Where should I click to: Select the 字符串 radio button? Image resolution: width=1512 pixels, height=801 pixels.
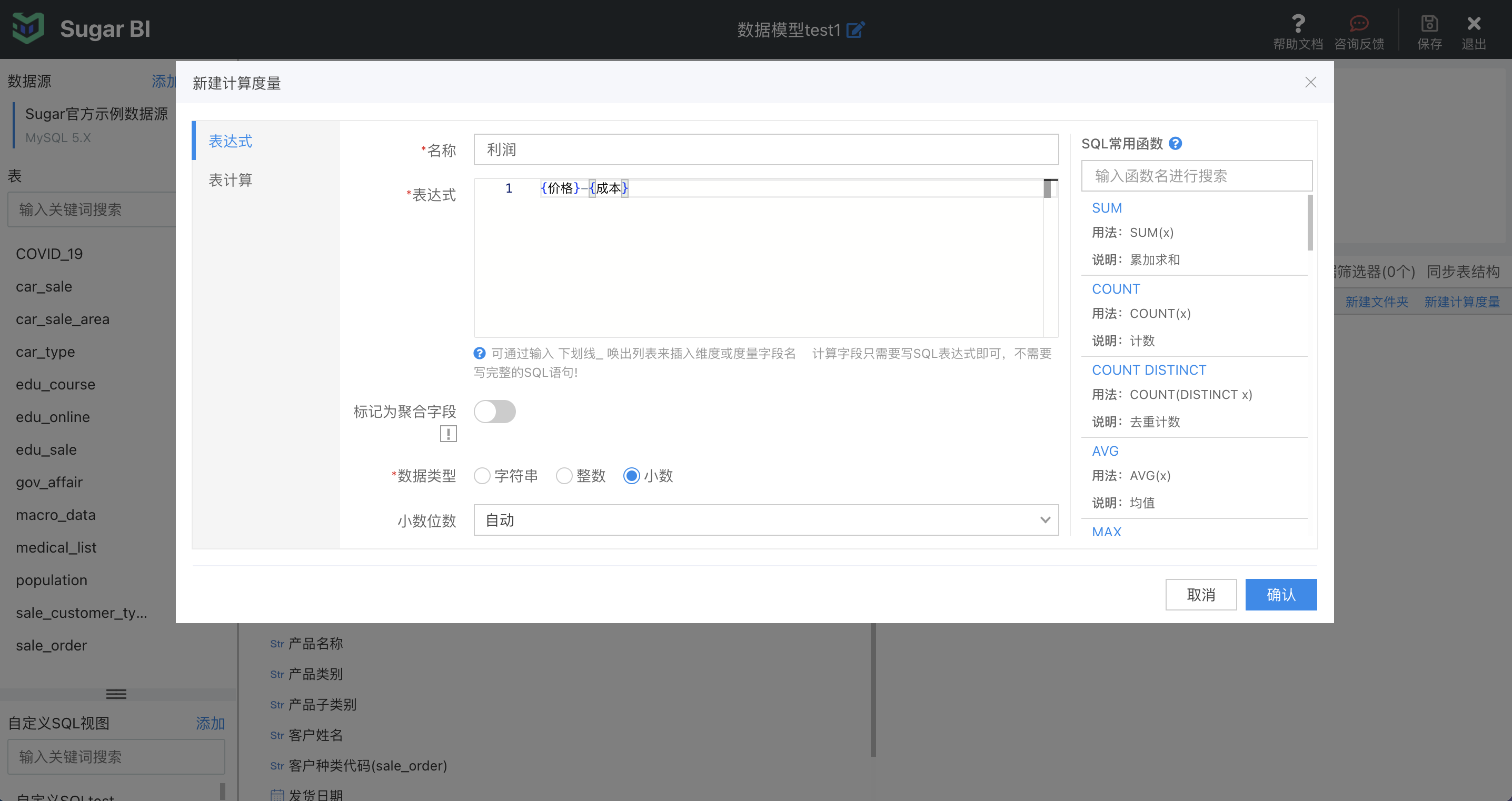(x=481, y=476)
